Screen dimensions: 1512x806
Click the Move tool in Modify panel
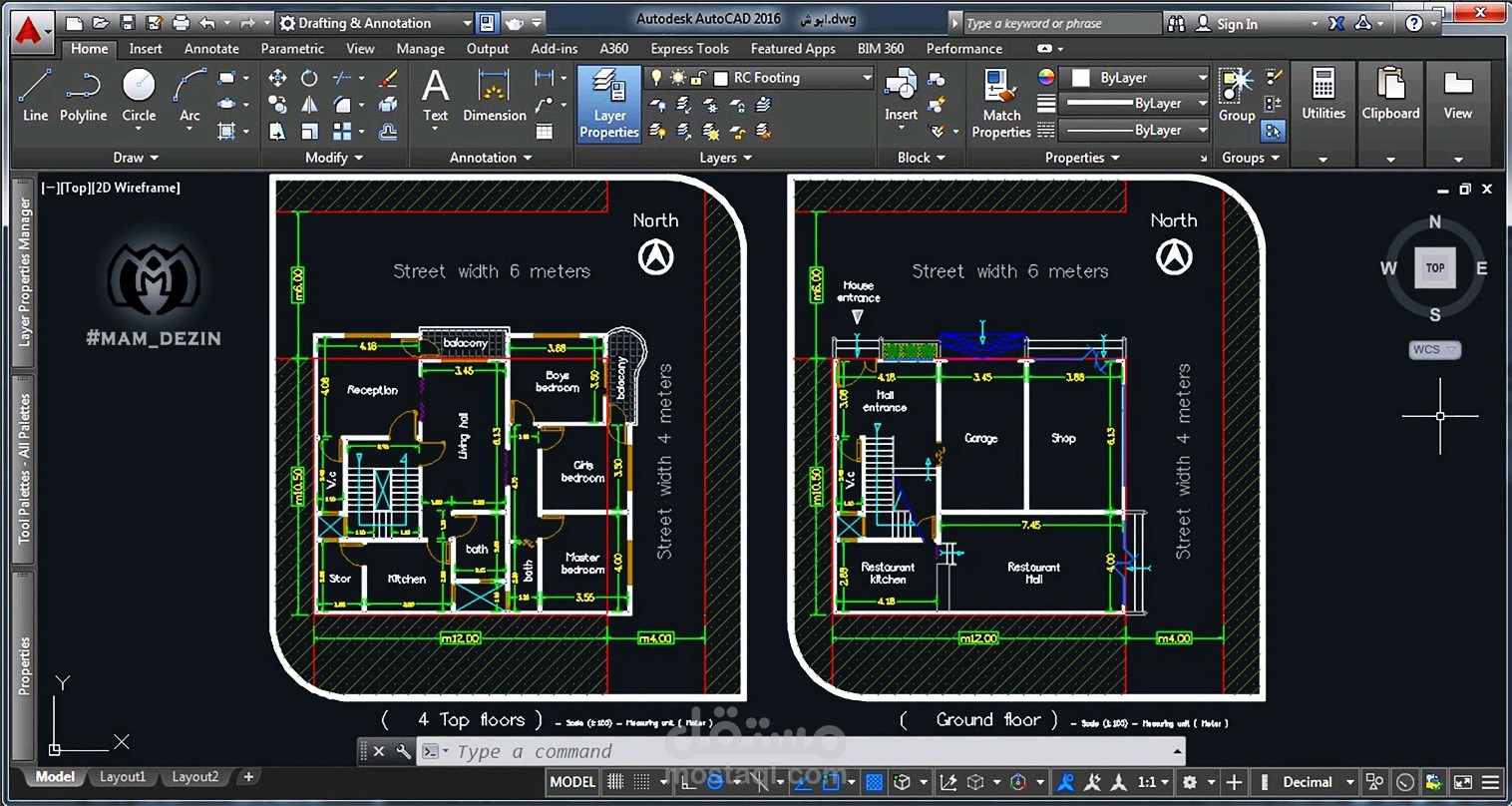coord(277,78)
